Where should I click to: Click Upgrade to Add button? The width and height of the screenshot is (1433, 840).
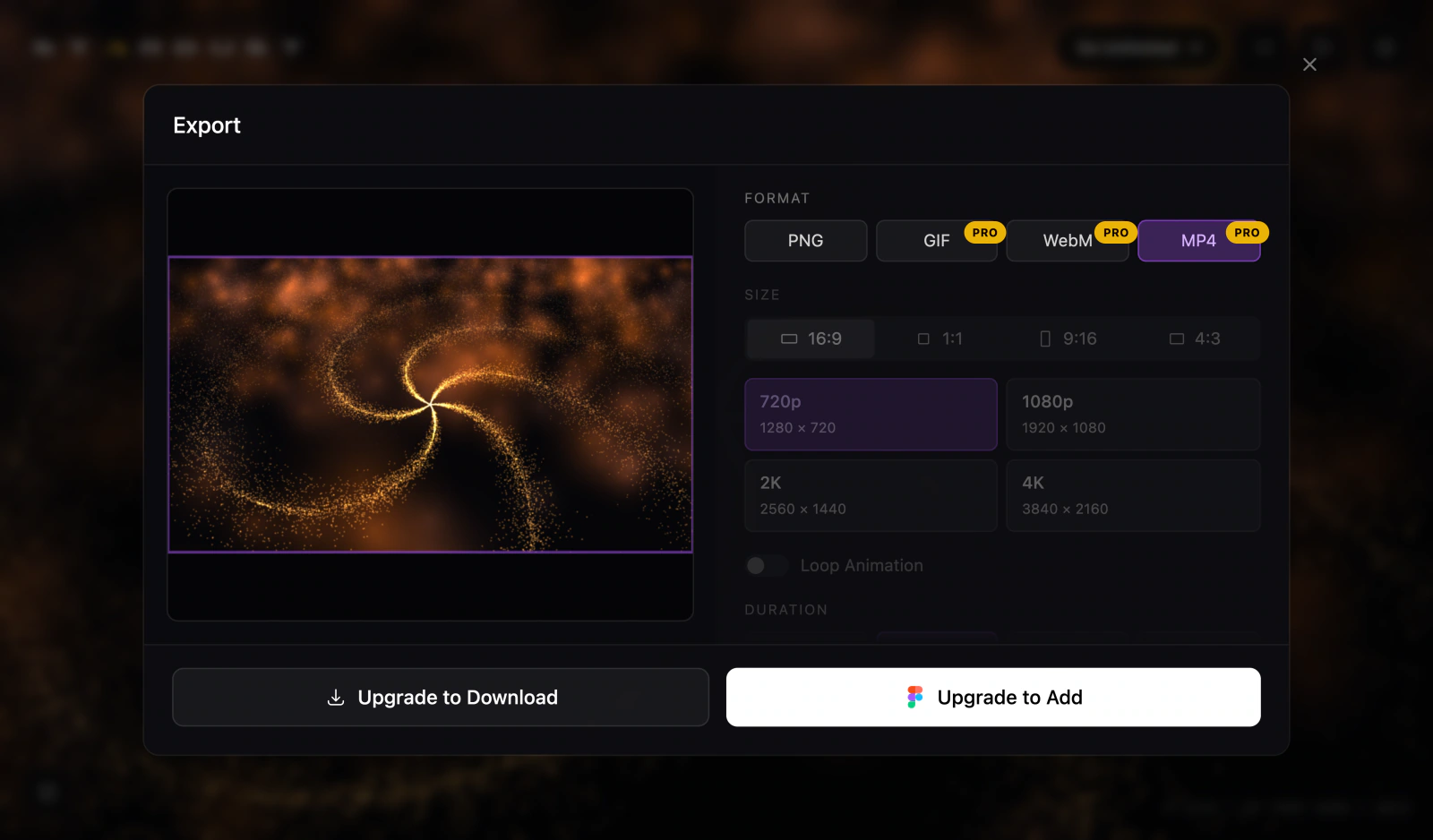(x=993, y=697)
